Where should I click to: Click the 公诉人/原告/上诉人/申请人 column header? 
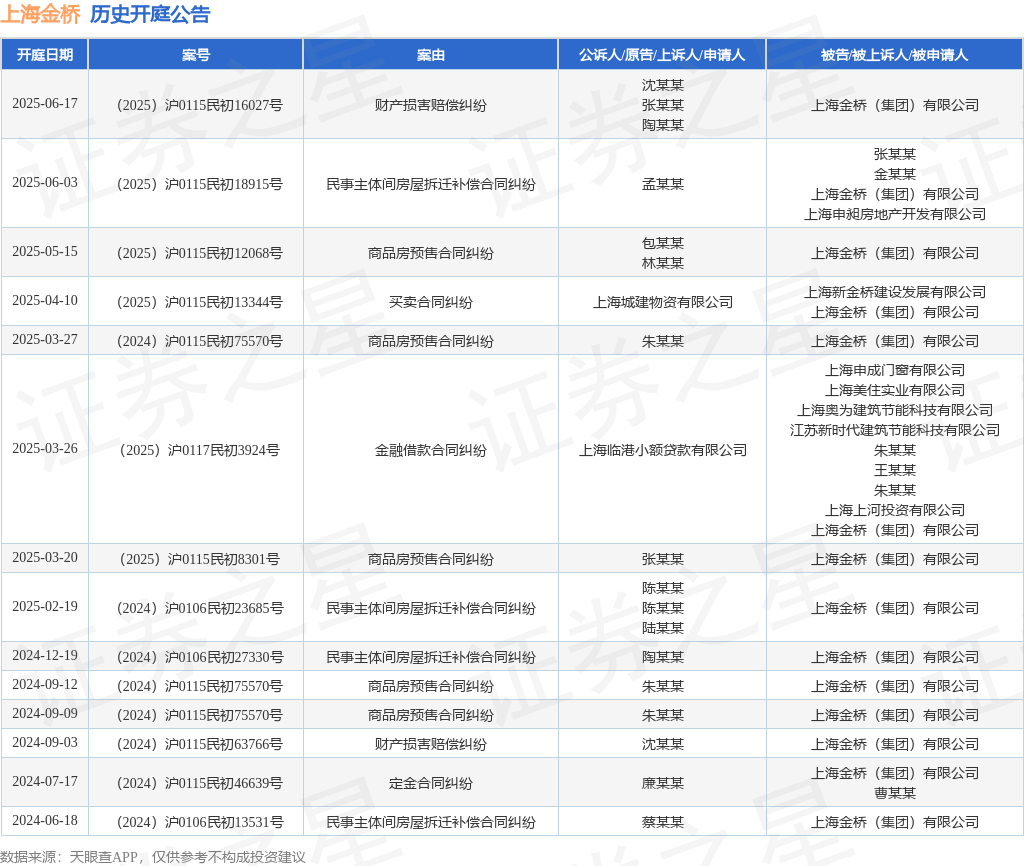pos(662,55)
